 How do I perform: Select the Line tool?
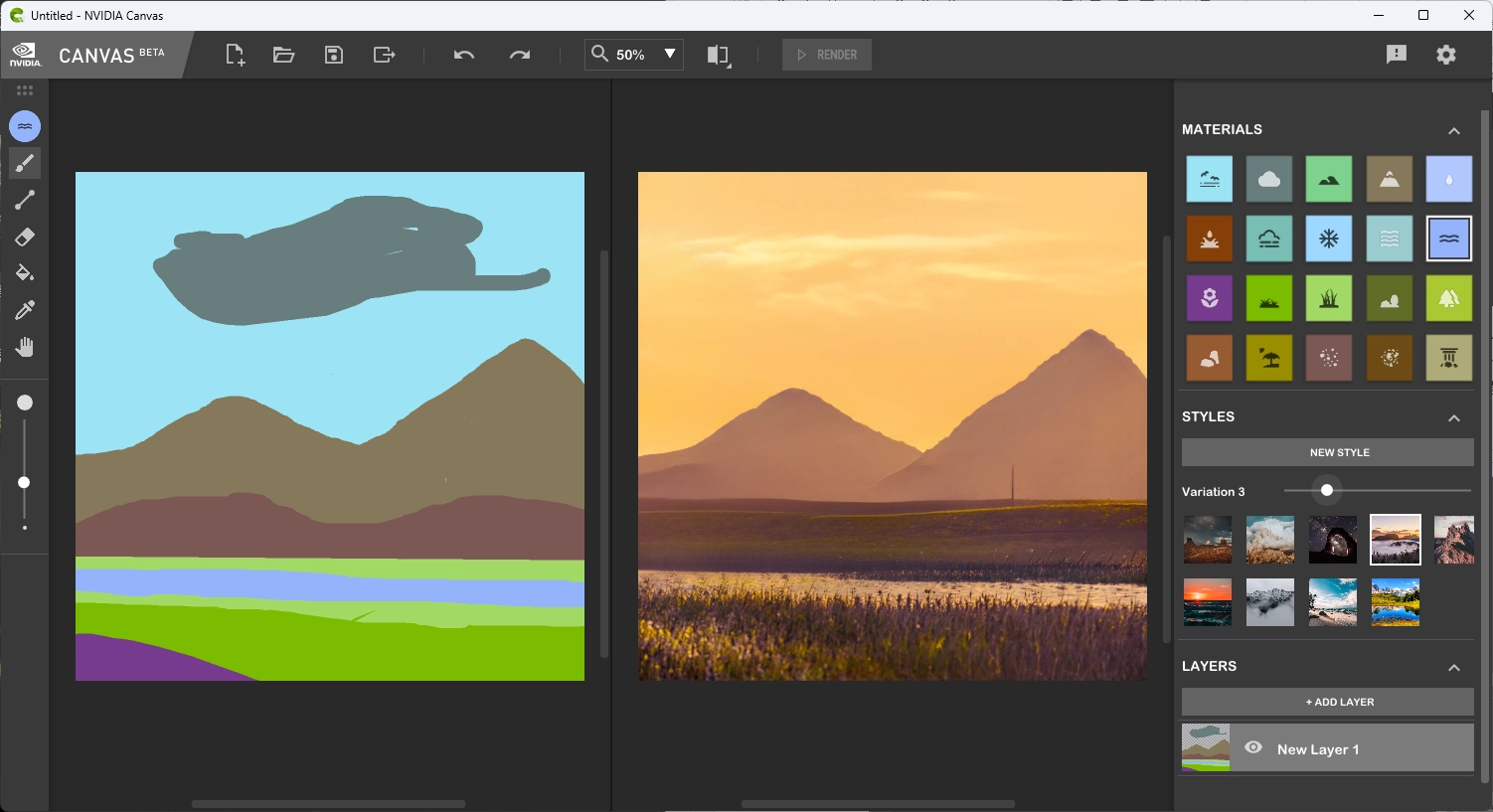click(x=25, y=200)
